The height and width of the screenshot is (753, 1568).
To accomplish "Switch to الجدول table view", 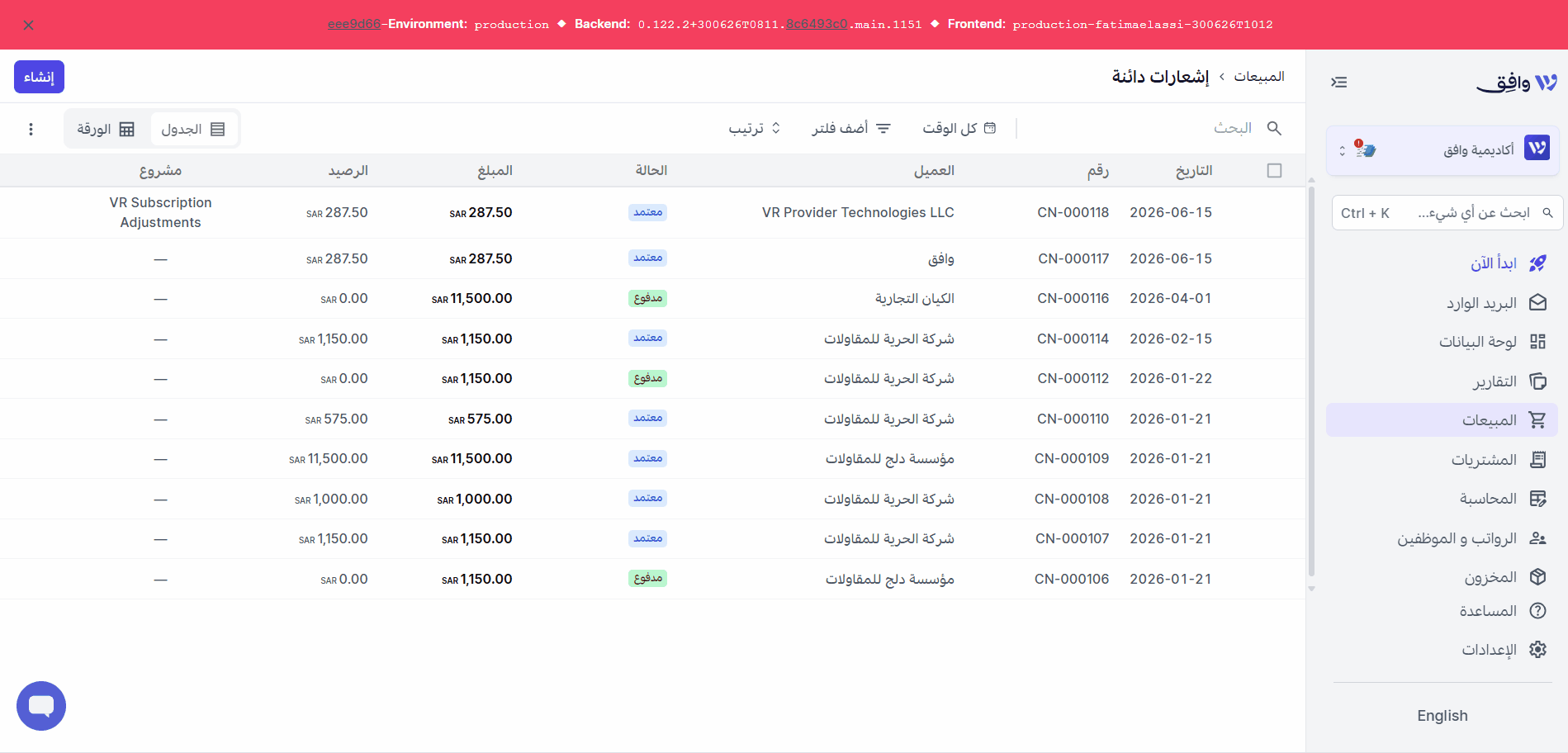I will pos(194,130).
